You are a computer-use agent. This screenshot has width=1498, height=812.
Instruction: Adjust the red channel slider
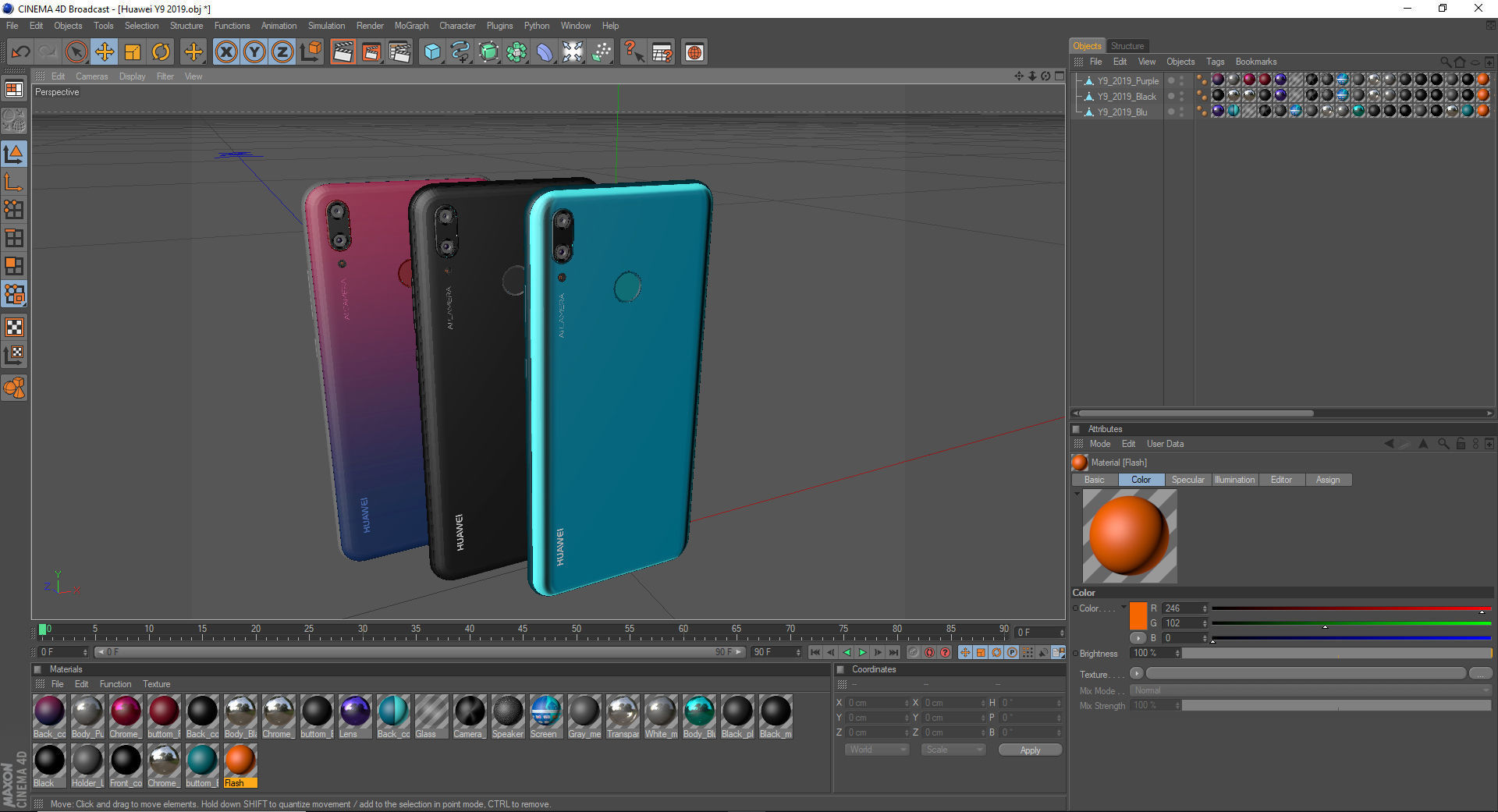pyautogui.click(x=1351, y=608)
